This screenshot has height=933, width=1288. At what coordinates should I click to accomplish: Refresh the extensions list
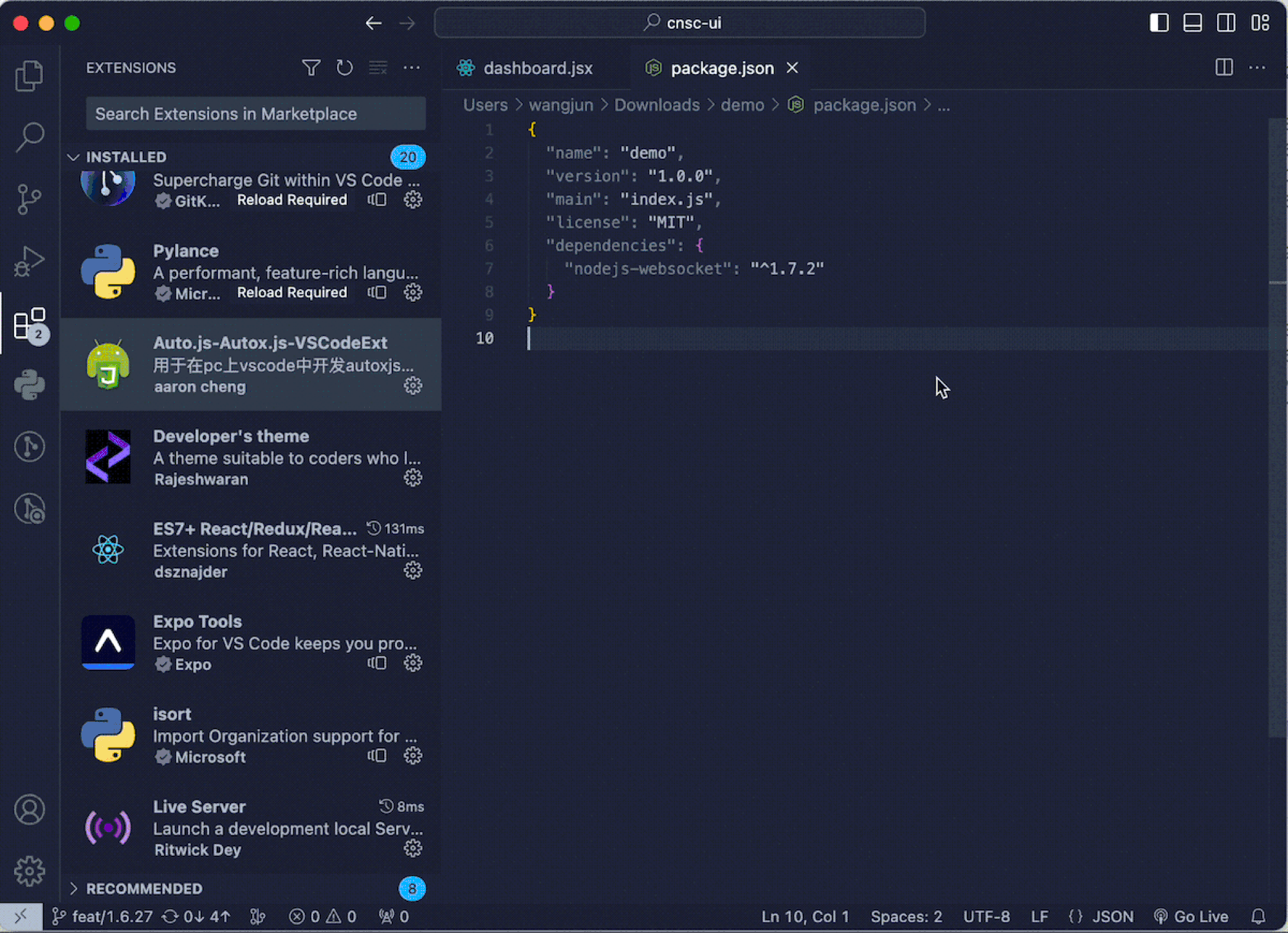pyautogui.click(x=345, y=68)
